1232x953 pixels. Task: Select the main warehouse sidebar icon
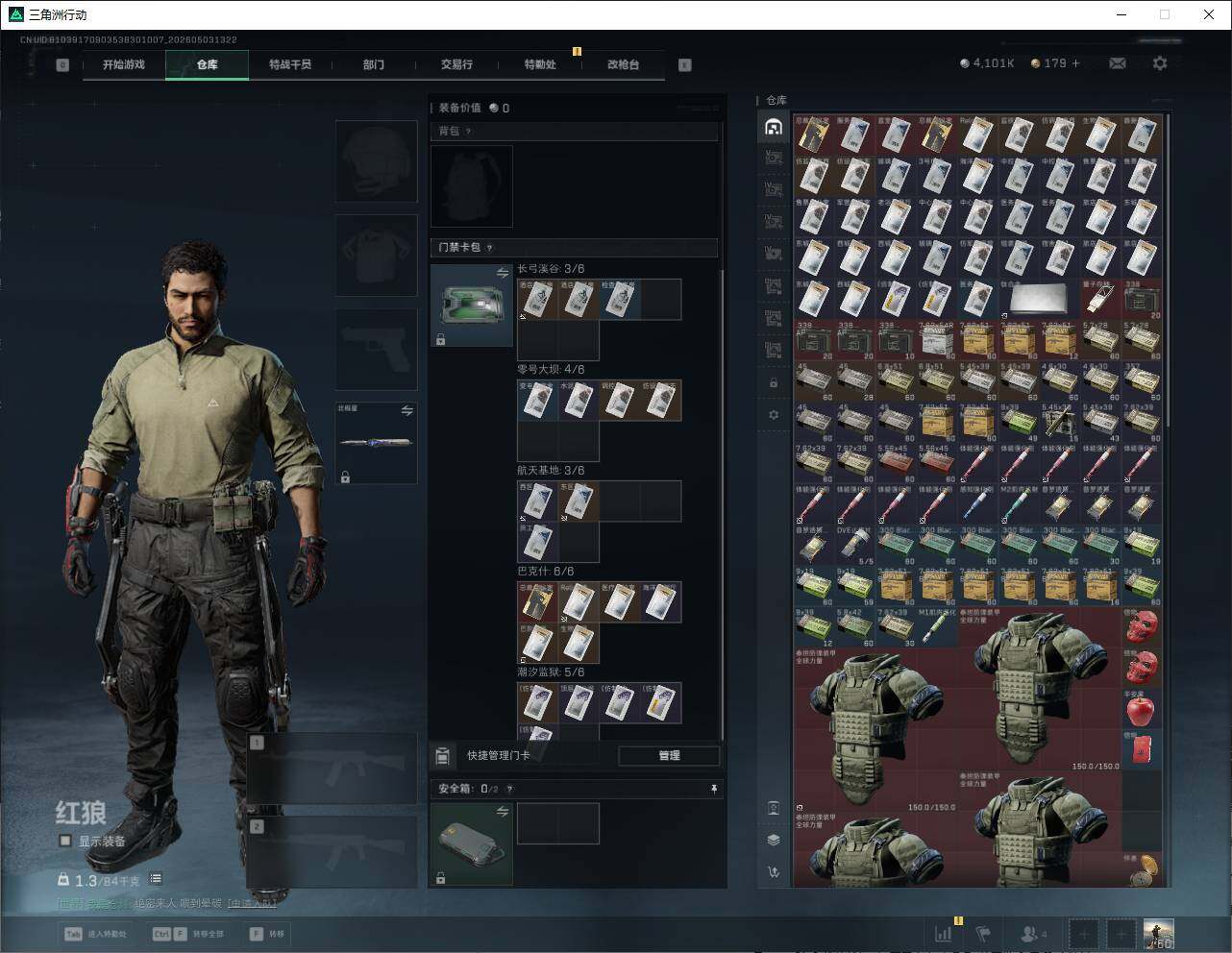click(x=774, y=127)
